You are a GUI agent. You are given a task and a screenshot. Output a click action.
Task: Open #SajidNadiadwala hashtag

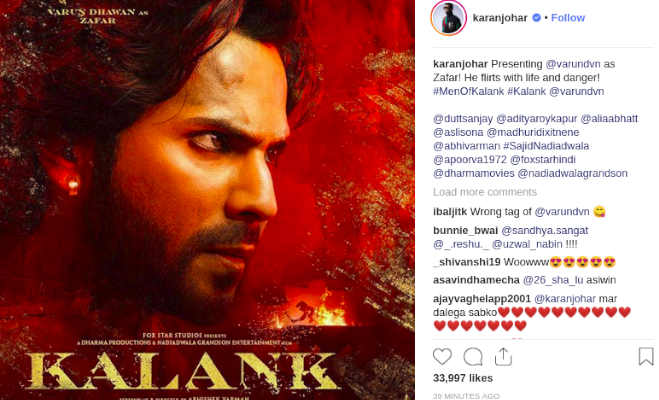tap(546, 146)
